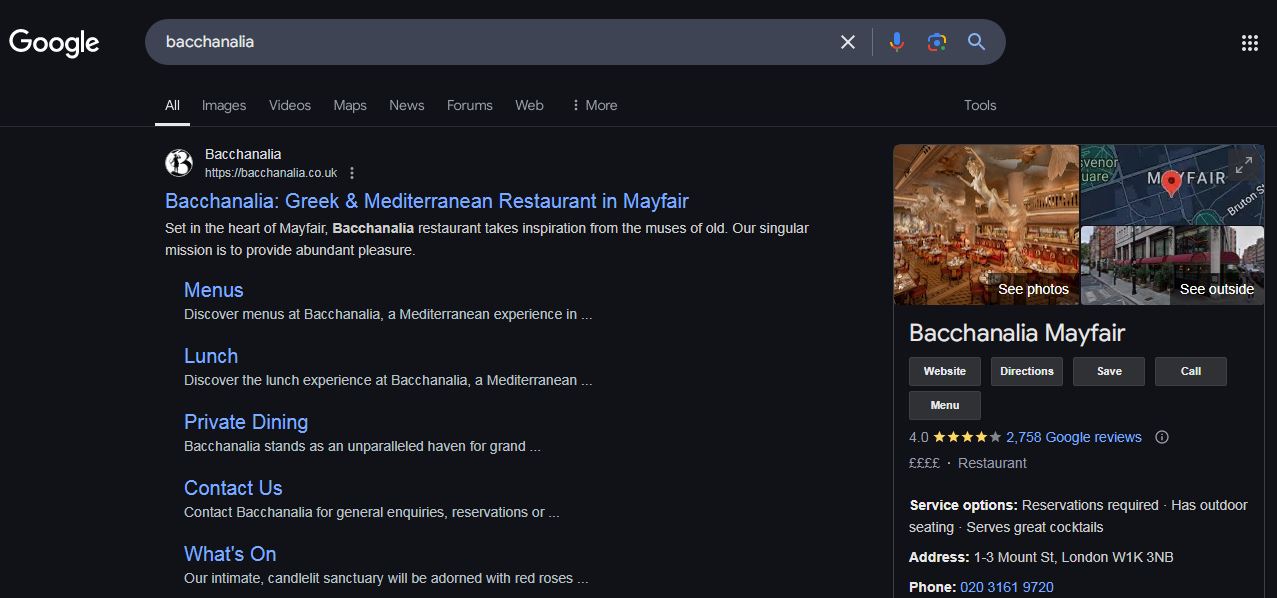Open the Maps tab

point(350,105)
